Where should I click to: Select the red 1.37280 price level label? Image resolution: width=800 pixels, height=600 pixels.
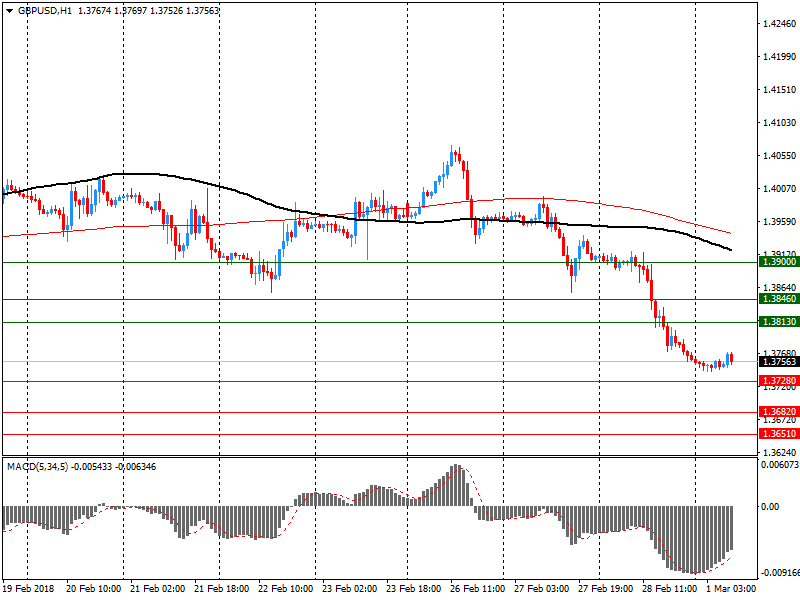pyautogui.click(x=778, y=381)
